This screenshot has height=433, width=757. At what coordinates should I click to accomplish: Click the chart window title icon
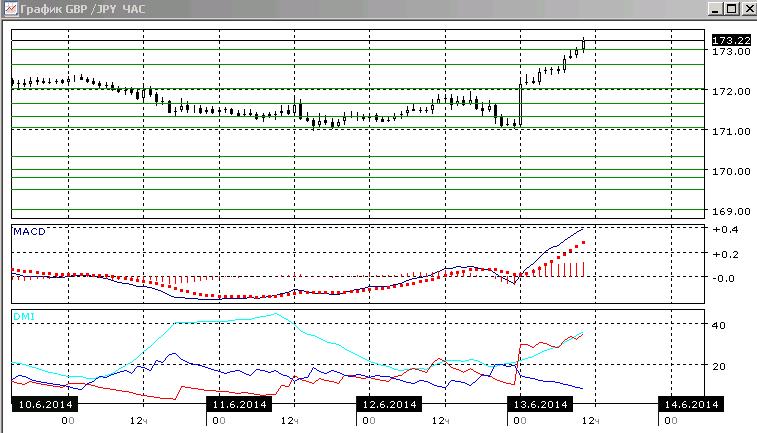click(x=11, y=9)
